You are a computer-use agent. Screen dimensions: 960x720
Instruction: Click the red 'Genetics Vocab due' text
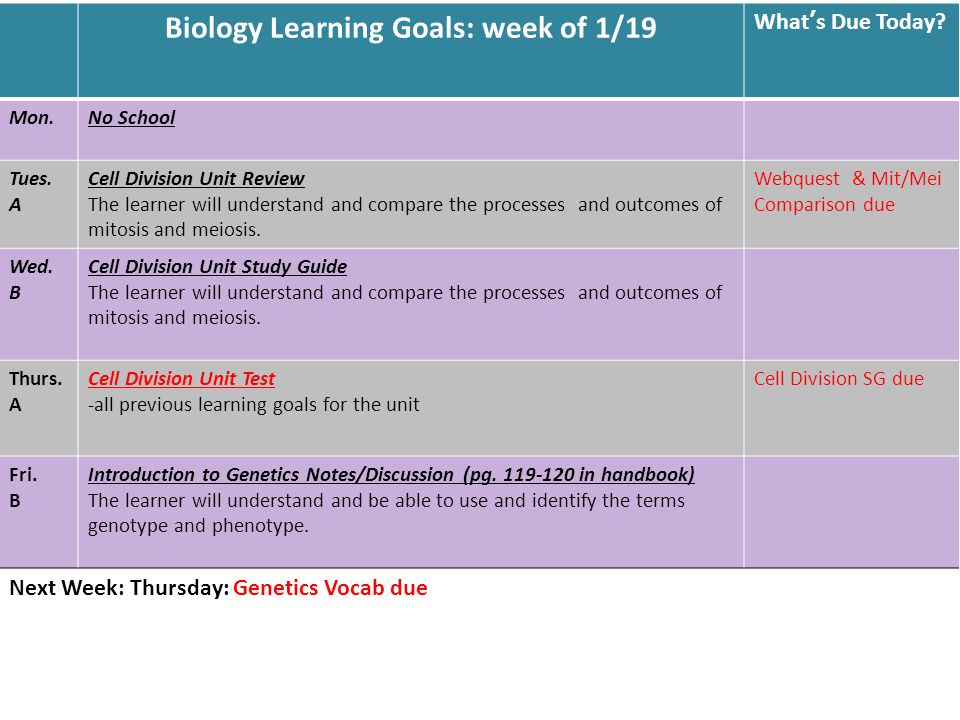point(330,588)
